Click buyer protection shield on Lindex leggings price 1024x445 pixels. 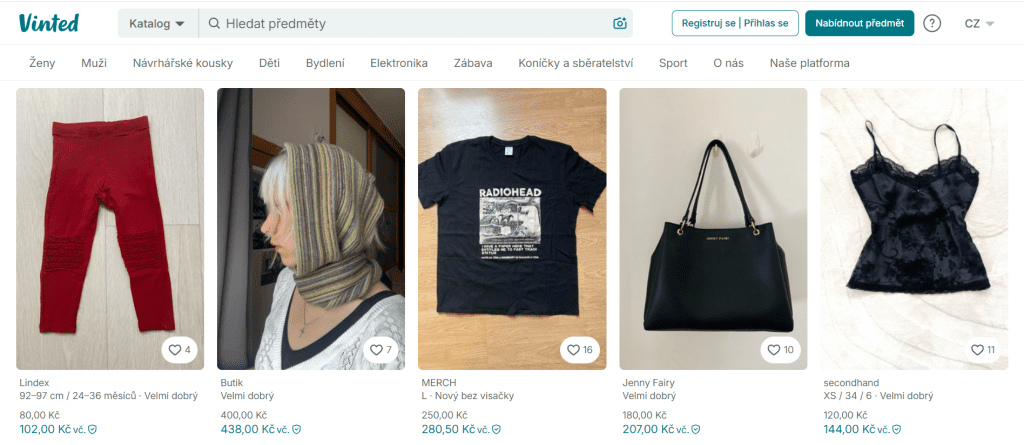(x=92, y=429)
